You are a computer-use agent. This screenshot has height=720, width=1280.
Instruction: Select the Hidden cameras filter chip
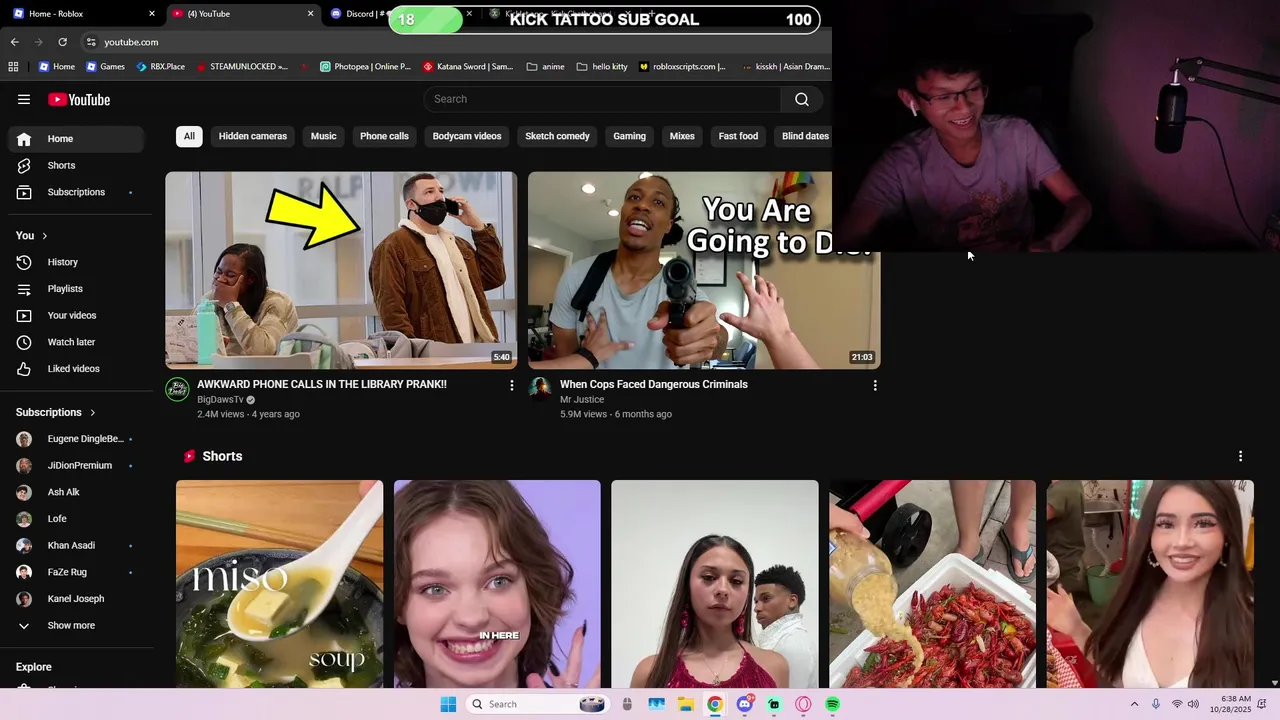[253, 136]
